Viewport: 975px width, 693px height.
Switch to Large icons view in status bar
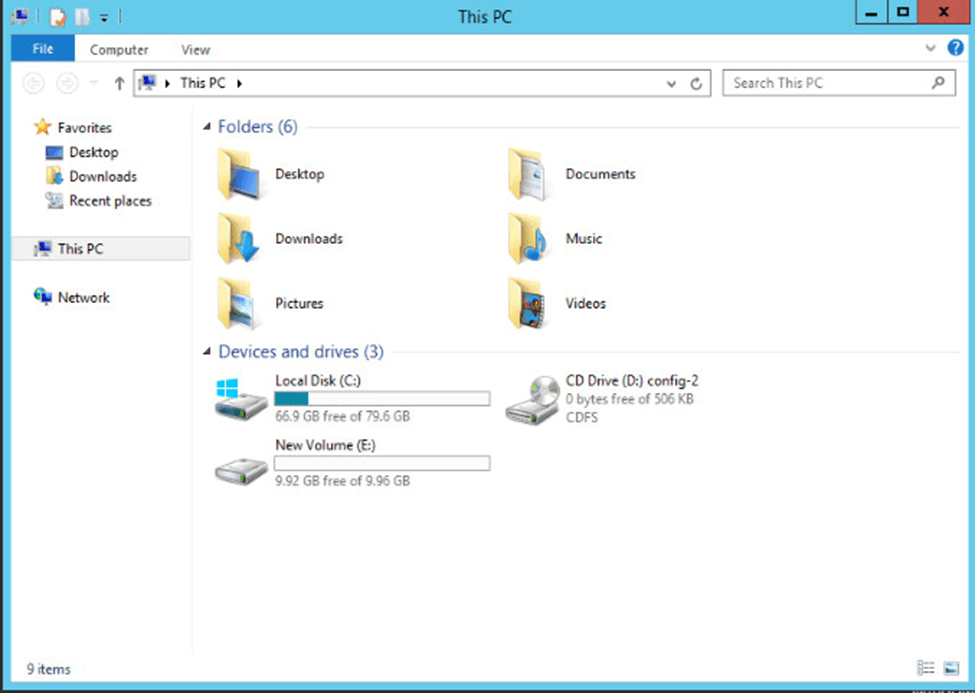coord(951,668)
